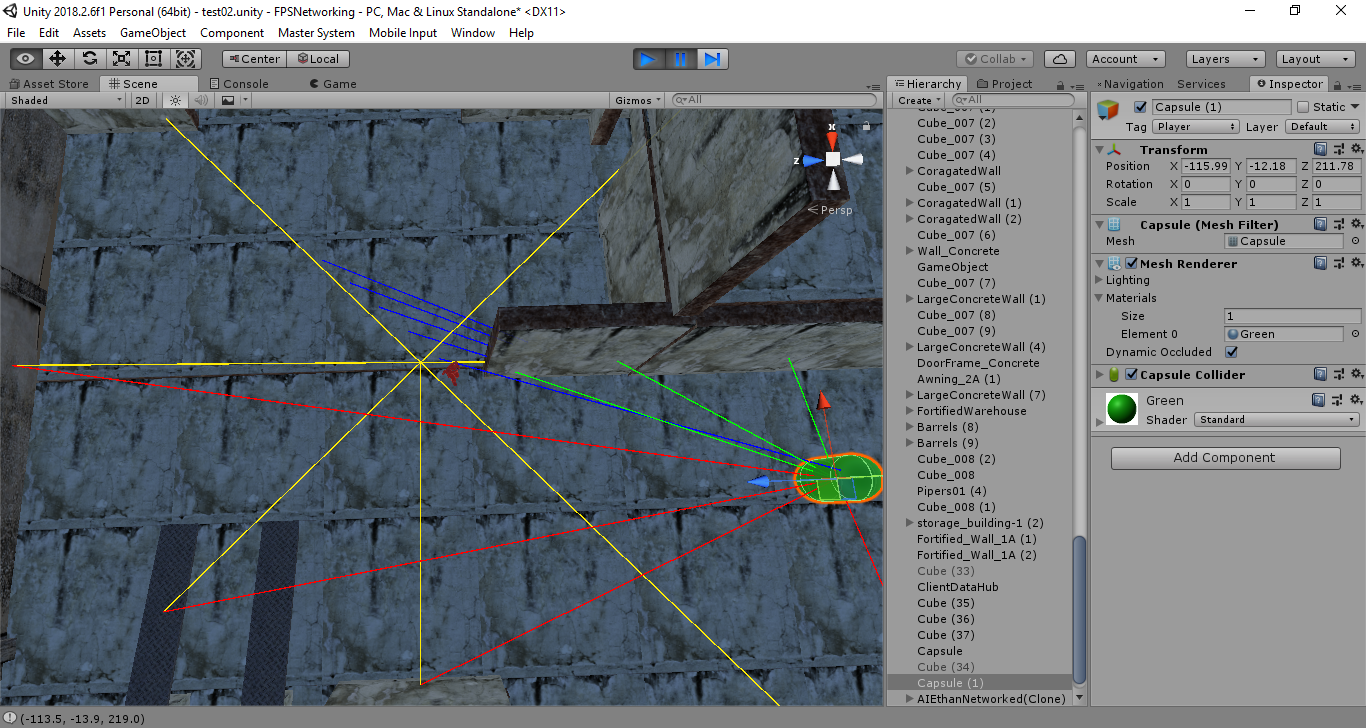Viewport: 1366px width, 728px height.
Task: Switch to the Console tab
Action: 239,84
